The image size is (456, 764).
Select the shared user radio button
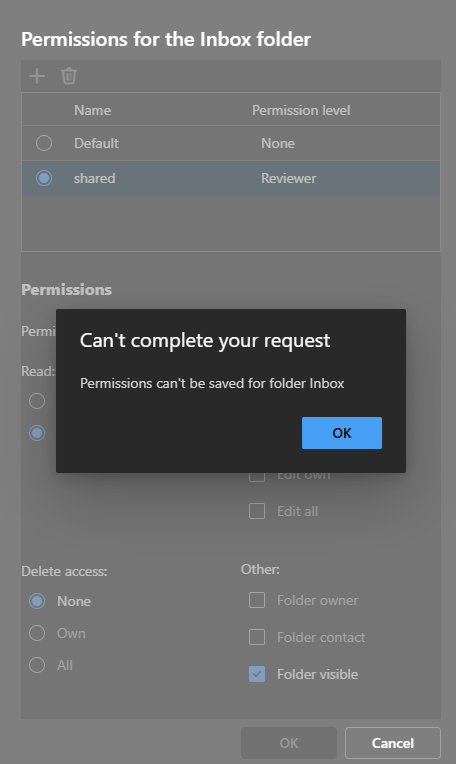[44, 178]
